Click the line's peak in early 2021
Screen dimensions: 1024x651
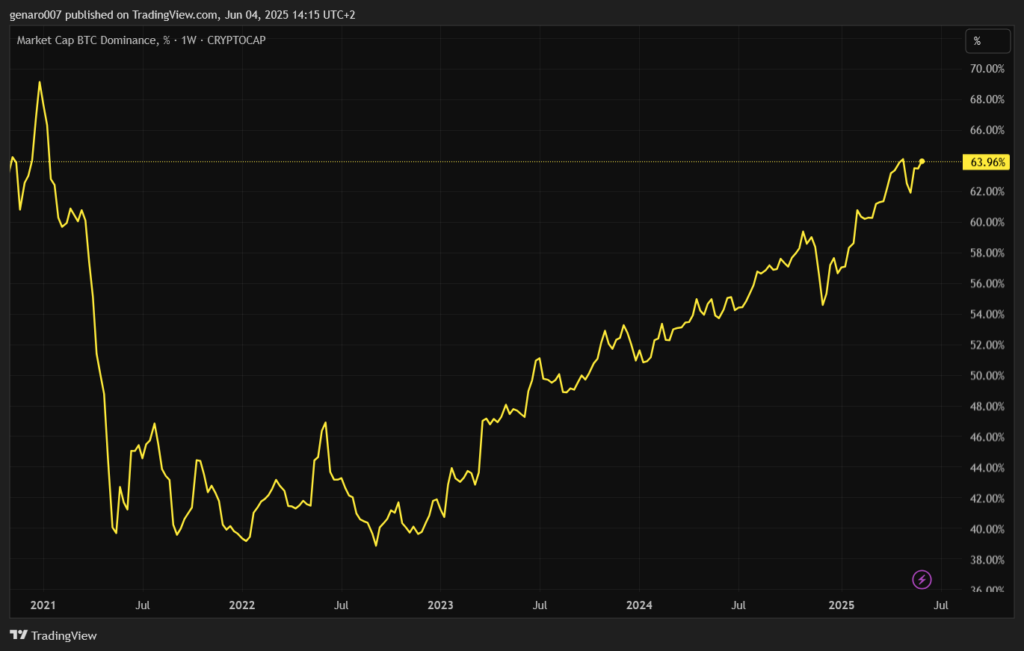[x=39, y=82]
